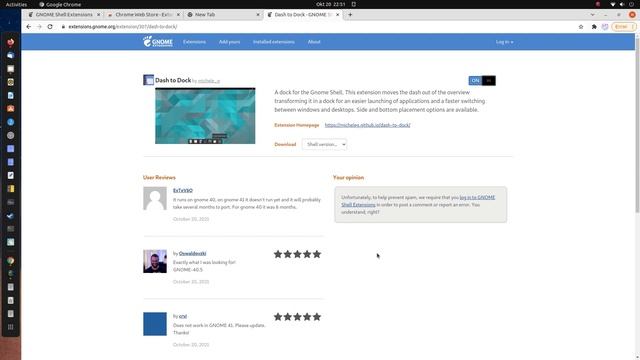The height and width of the screenshot is (360, 640).
Task: Click the address bar URL field
Action: pos(318,27)
